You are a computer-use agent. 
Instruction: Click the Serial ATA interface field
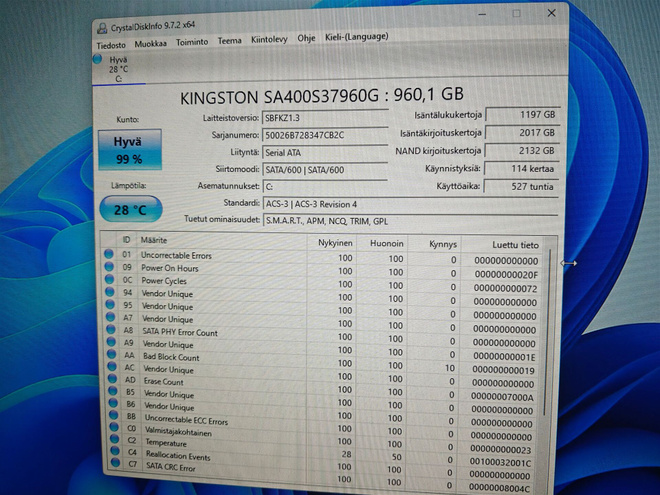325,152
